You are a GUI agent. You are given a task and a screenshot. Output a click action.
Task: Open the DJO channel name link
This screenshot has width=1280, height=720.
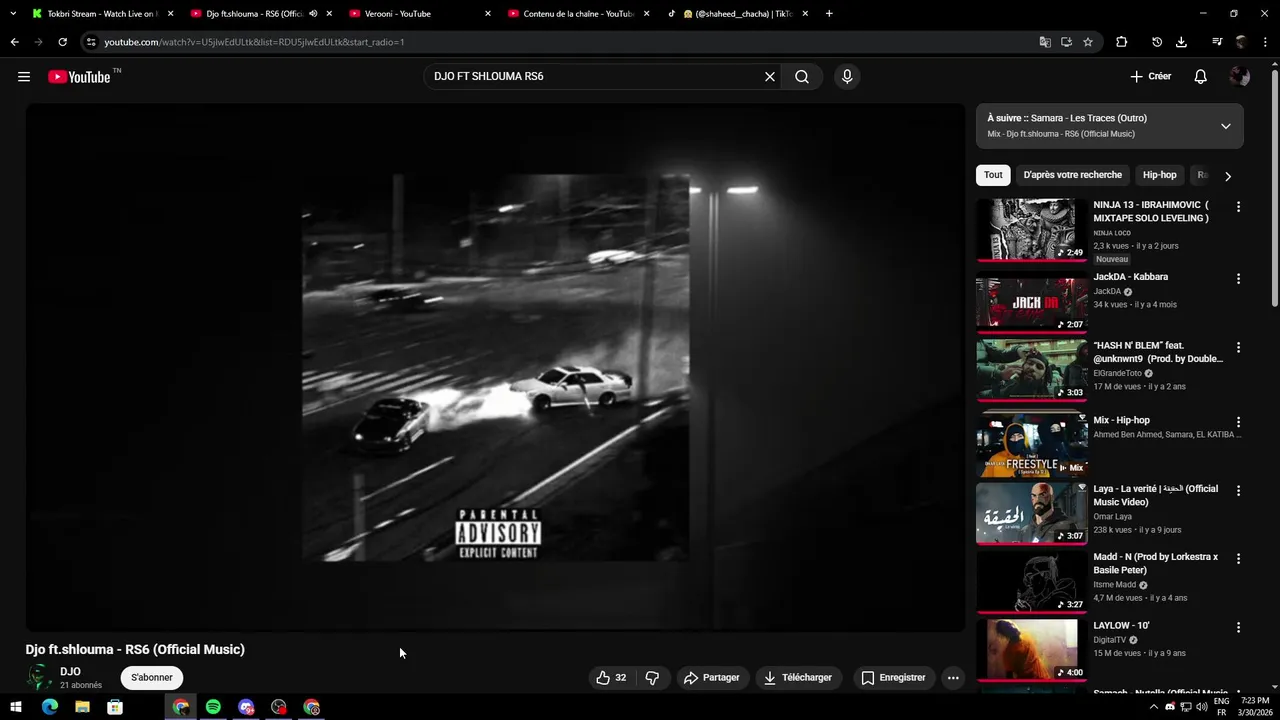[70, 672]
